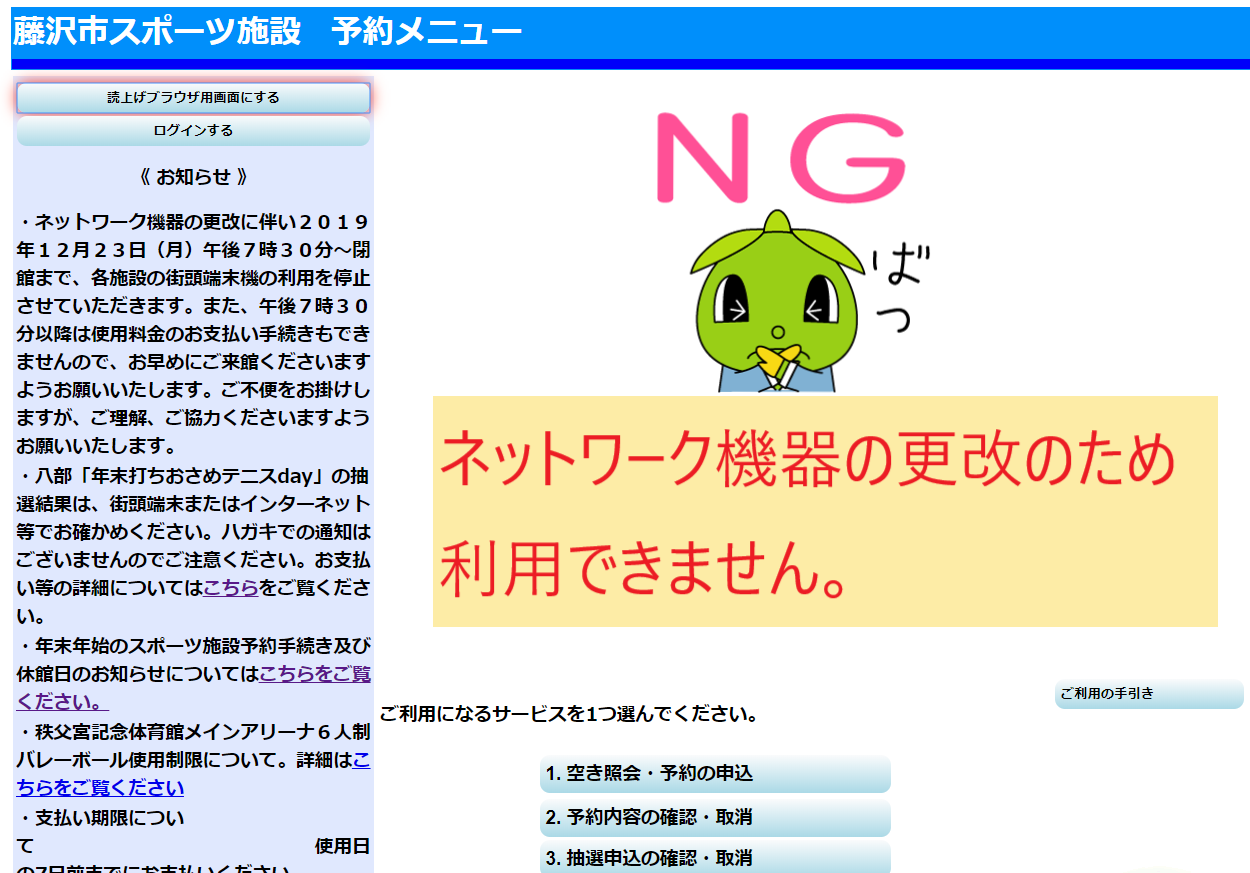Open the こちら link about tennis payment details
1250x873 pixels.
[231, 588]
